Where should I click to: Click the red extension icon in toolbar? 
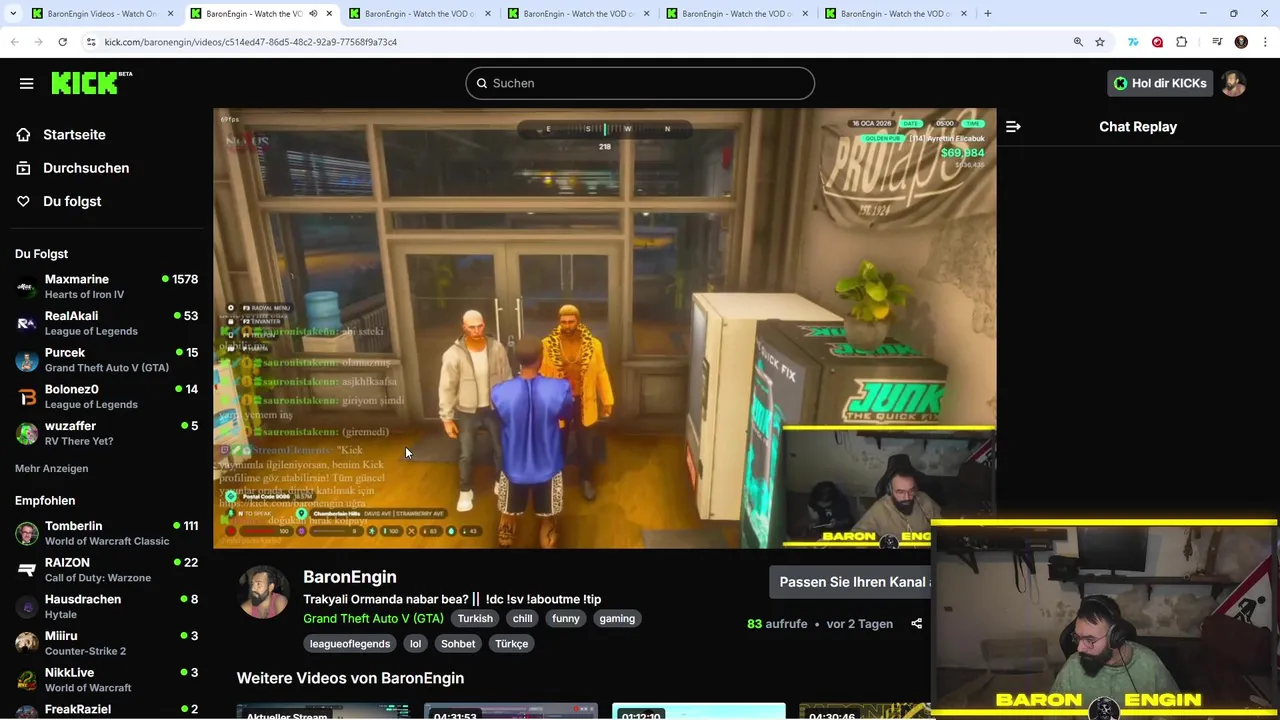[1157, 42]
